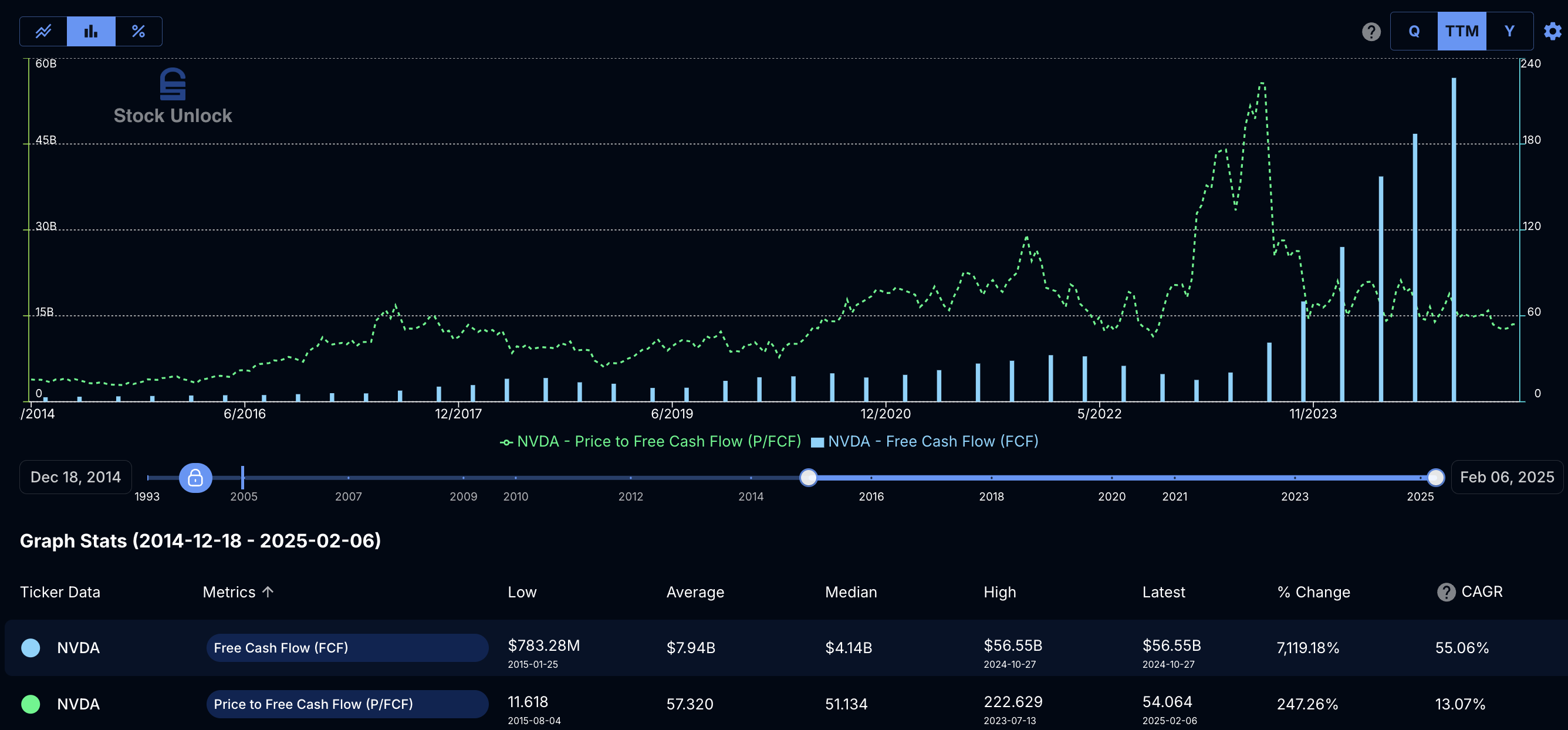Click the Graph Stats heading

pos(200,540)
